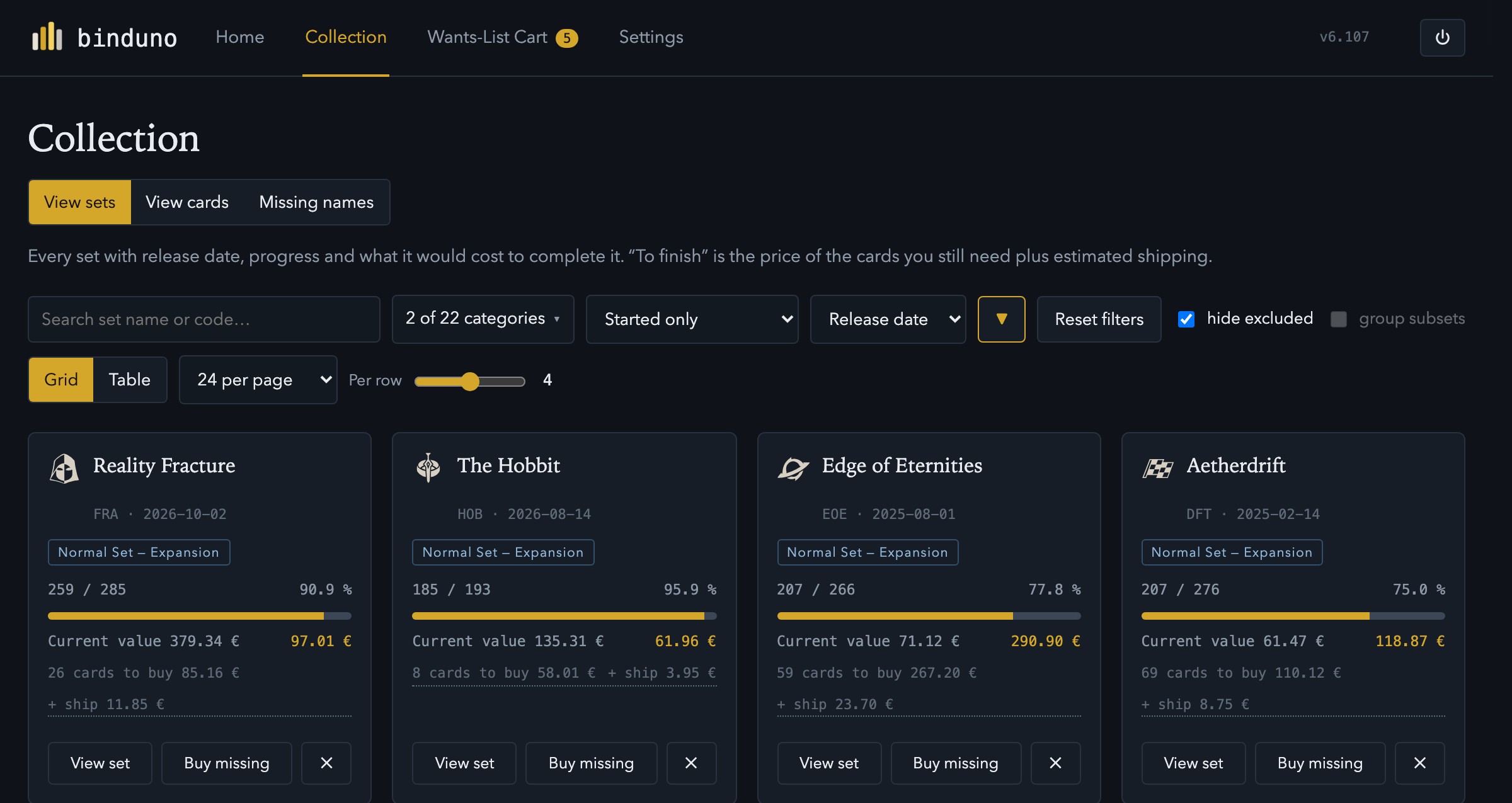
Task: Click the Reality Fracture set symbol
Action: [x=64, y=469]
